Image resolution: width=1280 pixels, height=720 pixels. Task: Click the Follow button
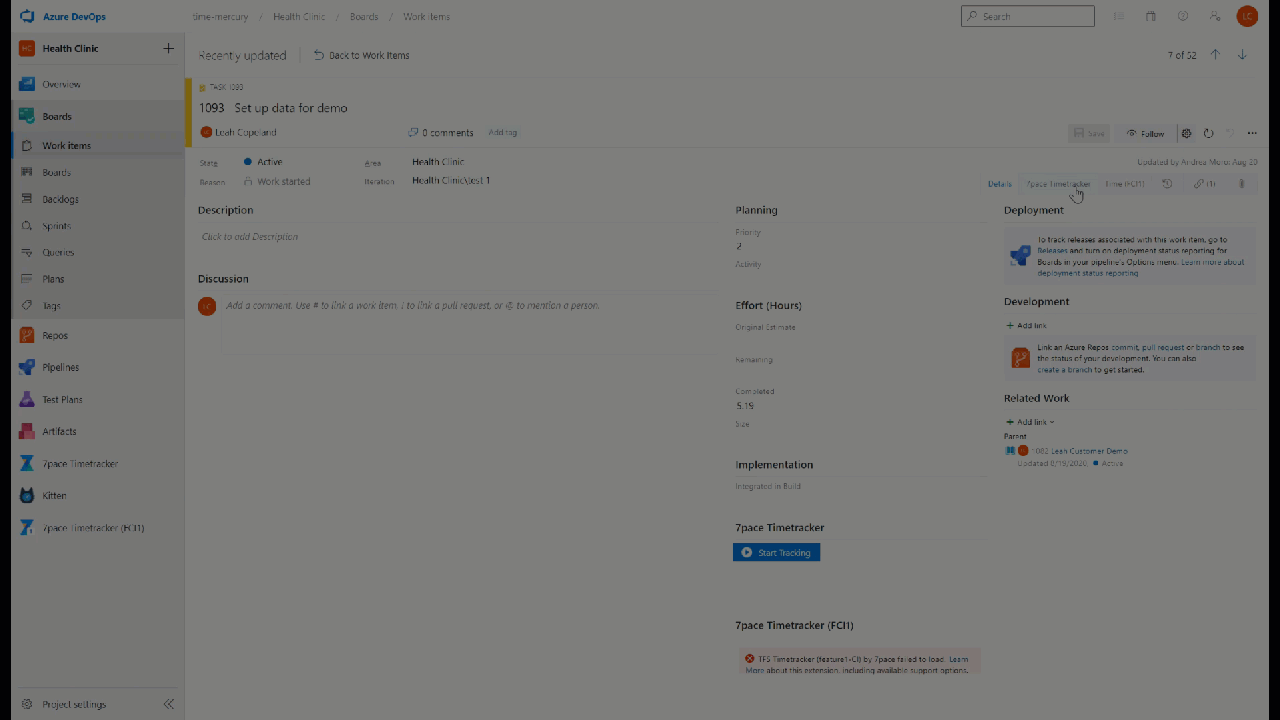point(1144,133)
